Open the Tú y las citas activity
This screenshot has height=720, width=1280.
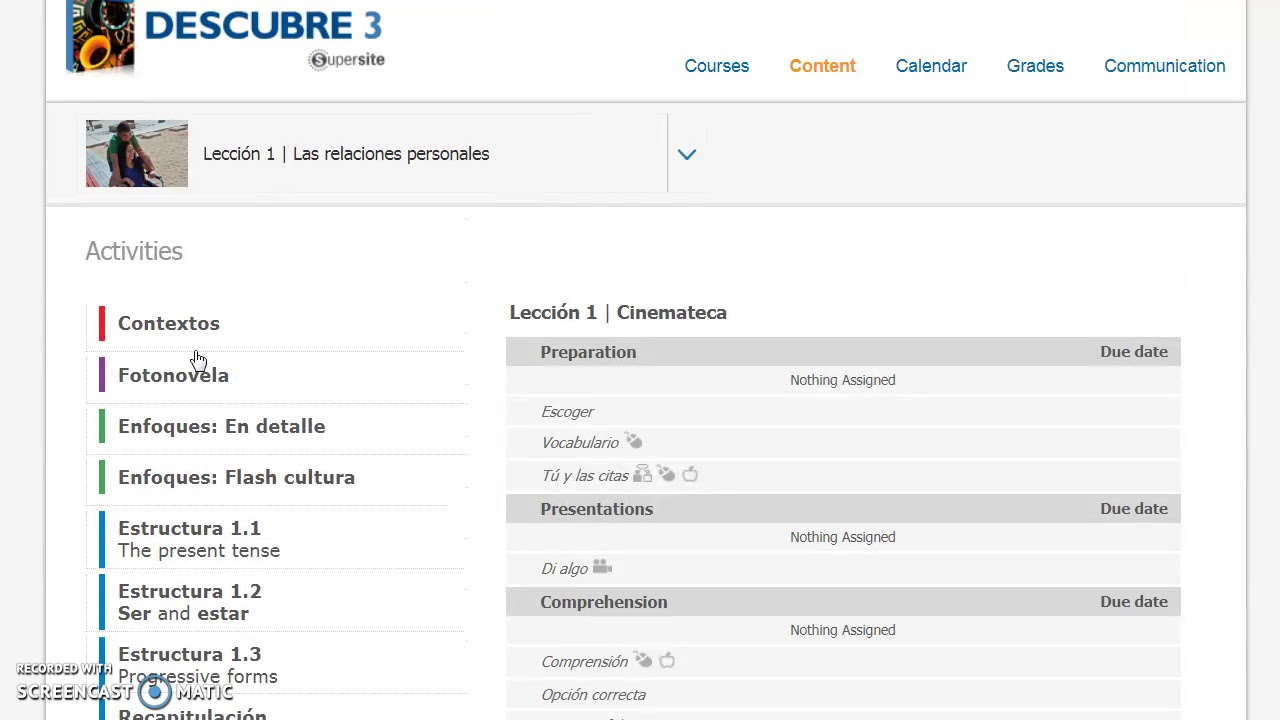(x=585, y=476)
